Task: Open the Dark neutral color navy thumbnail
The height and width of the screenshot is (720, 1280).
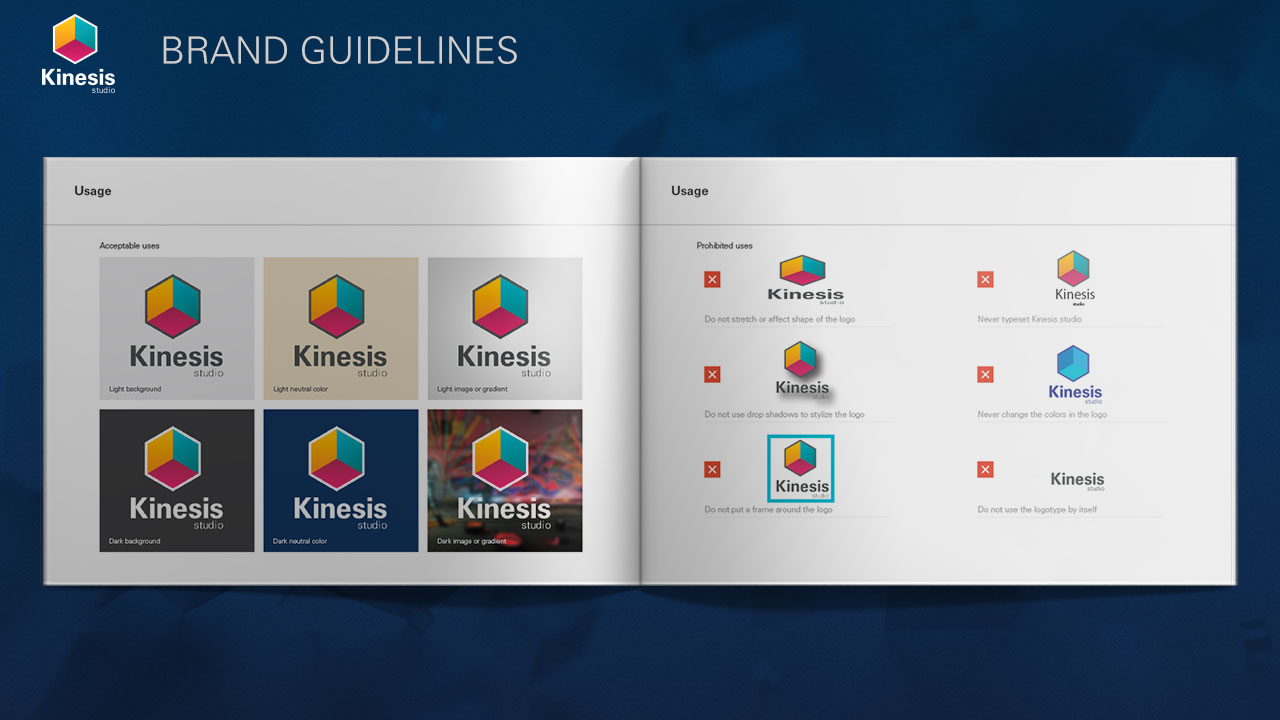Action: (x=341, y=480)
